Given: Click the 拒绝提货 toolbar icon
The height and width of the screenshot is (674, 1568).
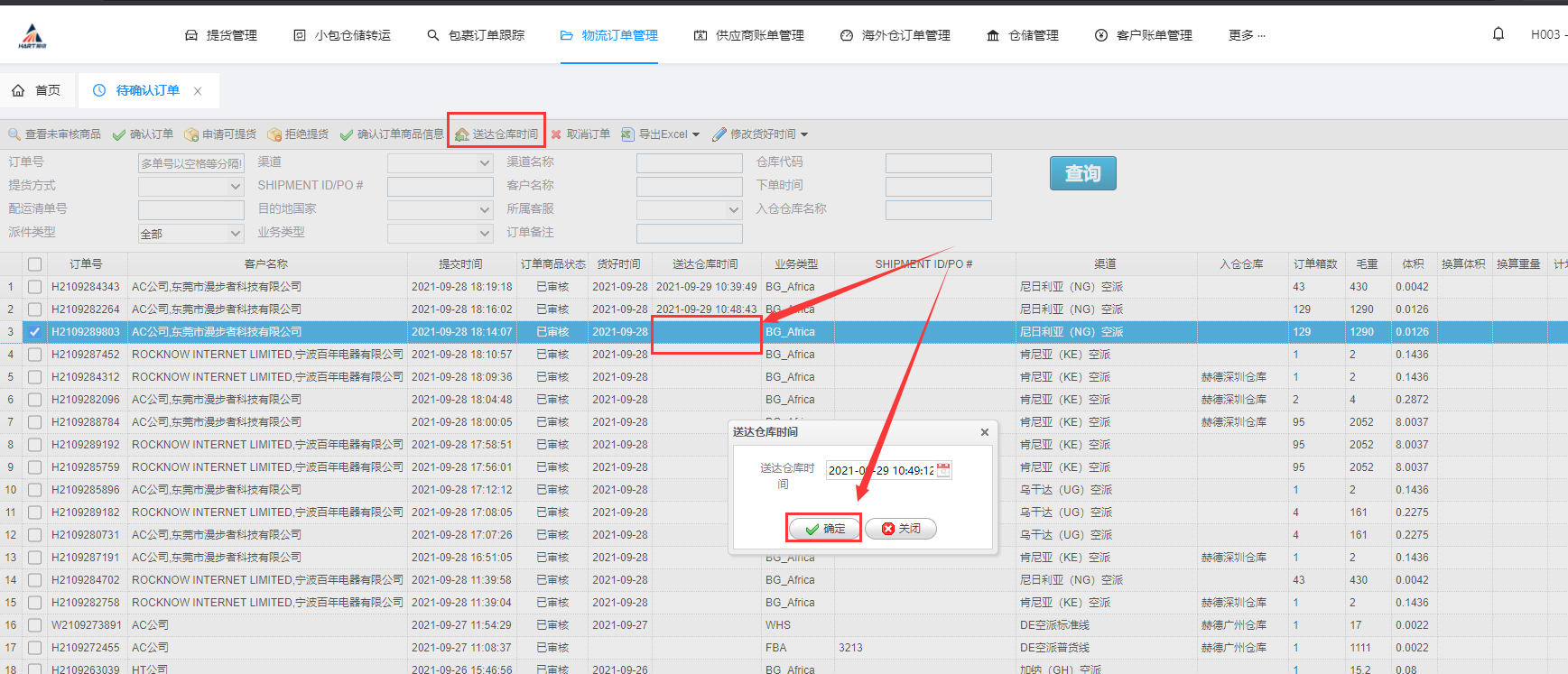Looking at the screenshot, I should click(274, 134).
